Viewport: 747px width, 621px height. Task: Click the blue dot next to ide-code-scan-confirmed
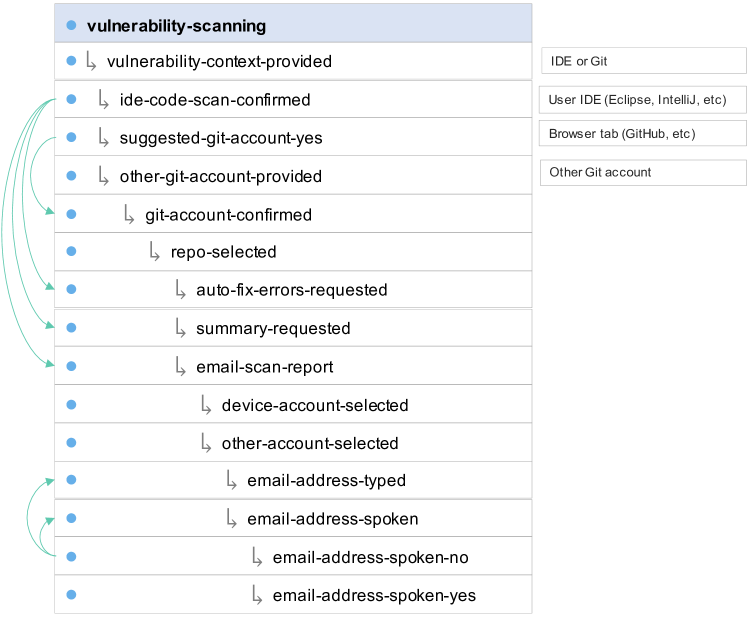(70, 100)
